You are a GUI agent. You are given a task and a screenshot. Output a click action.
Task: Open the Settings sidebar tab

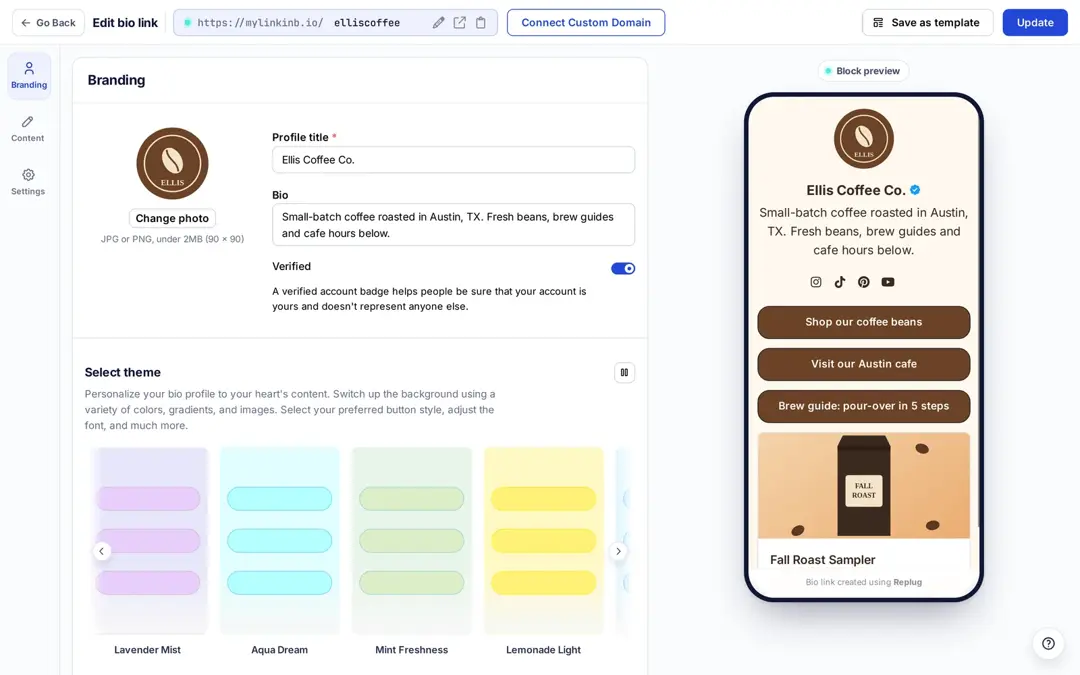(x=28, y=182)
